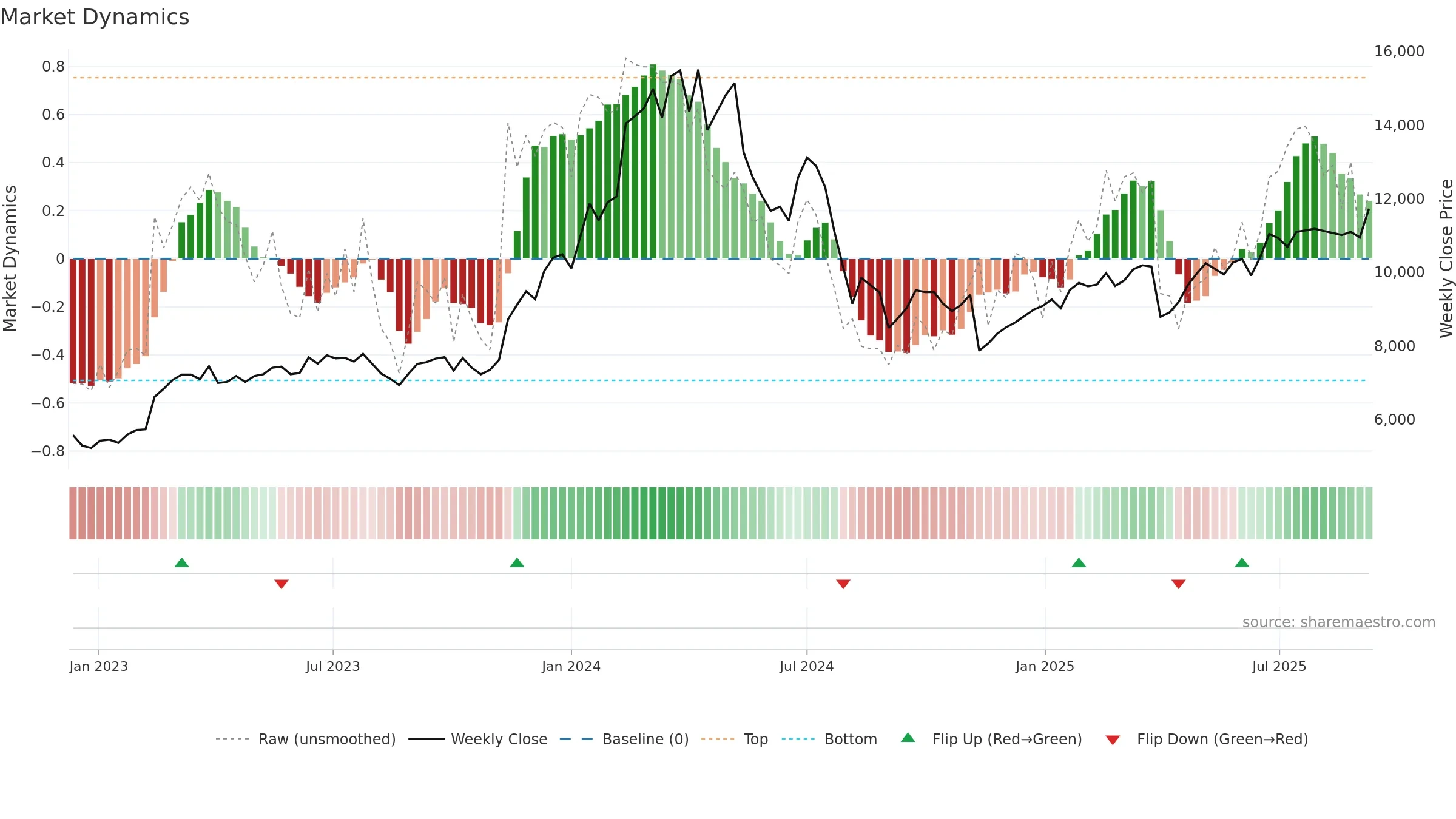Toggle Baseline (0) legend entry
This screenshot has height=819, width=1456.
click(624, 739)
